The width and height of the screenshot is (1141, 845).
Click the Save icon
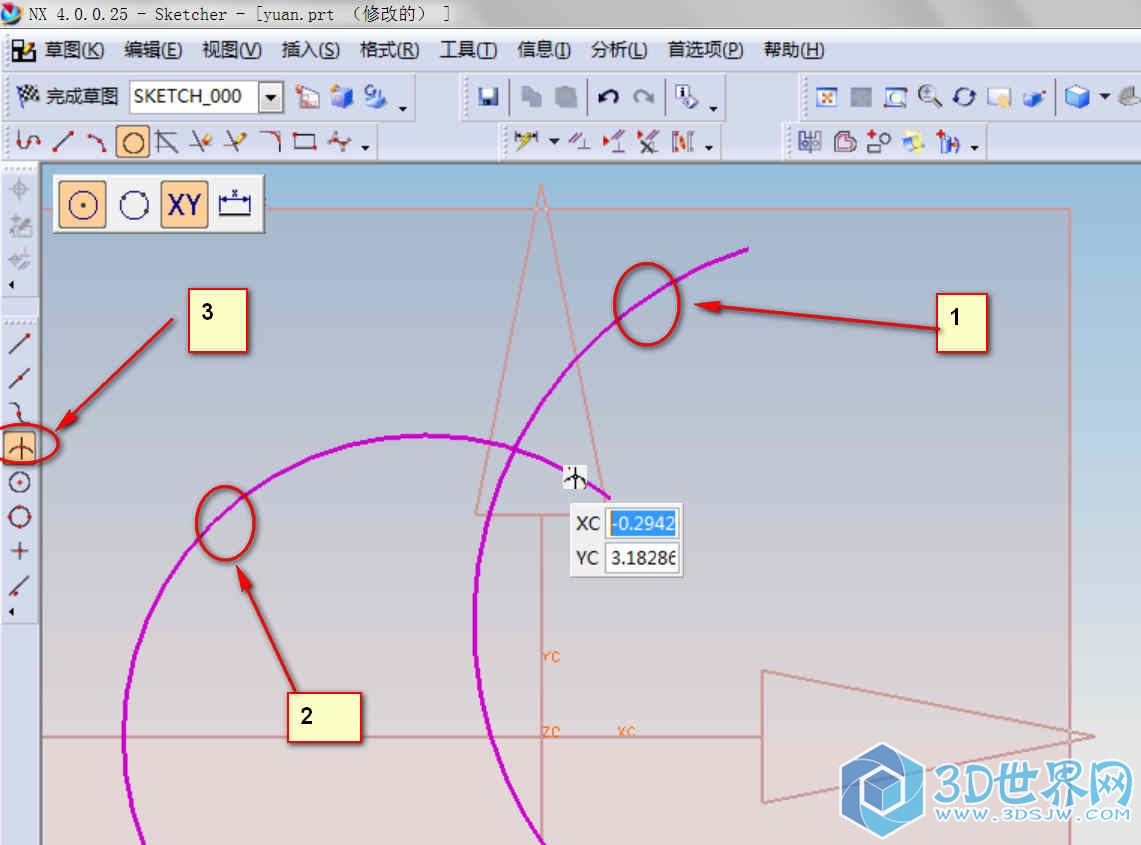point(488,97)
